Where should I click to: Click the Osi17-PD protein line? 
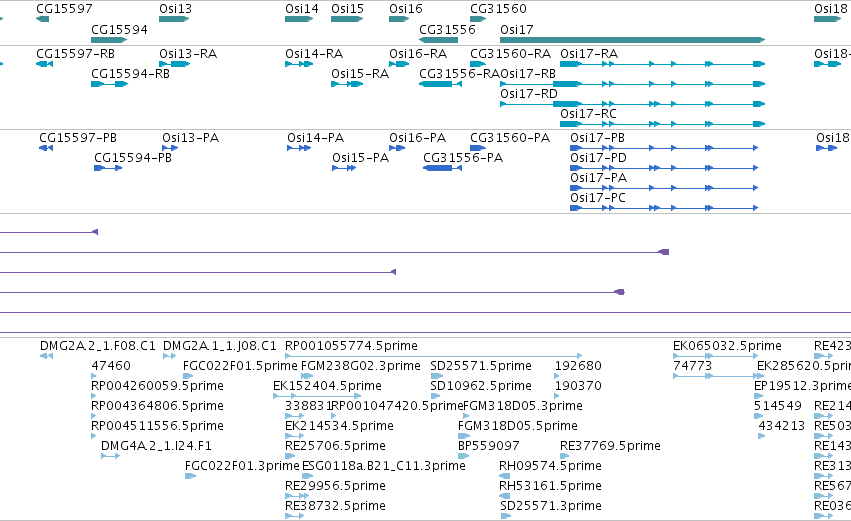point(664,168)
